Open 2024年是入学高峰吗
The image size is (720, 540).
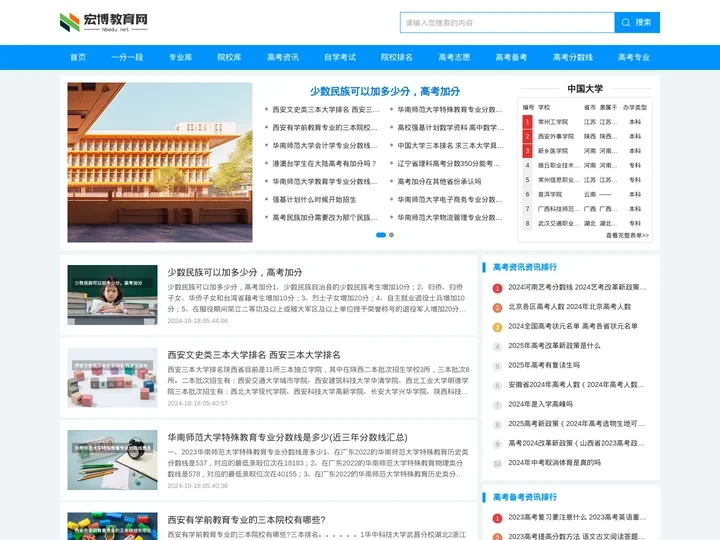pyautogui.click(x=540, y=404)
